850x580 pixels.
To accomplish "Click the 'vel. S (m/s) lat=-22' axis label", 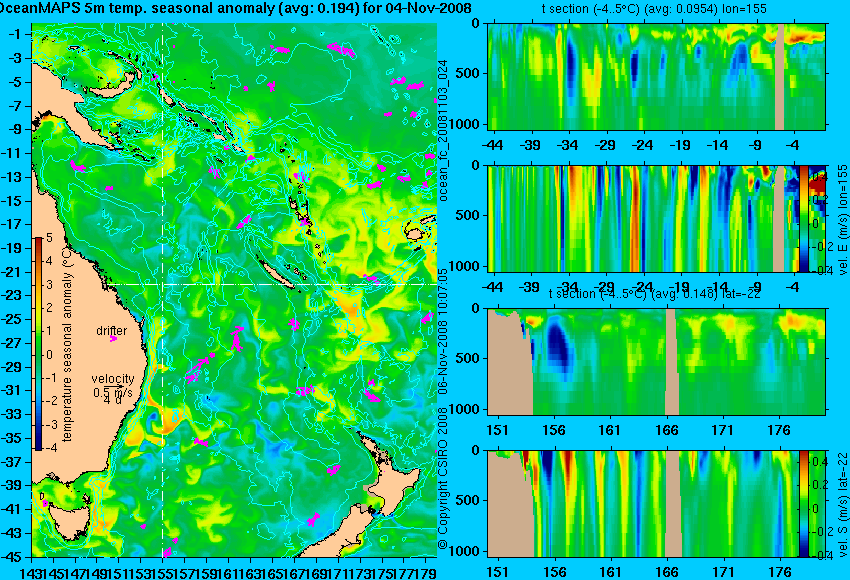I will pyautogui.click(x=843, y=504).
